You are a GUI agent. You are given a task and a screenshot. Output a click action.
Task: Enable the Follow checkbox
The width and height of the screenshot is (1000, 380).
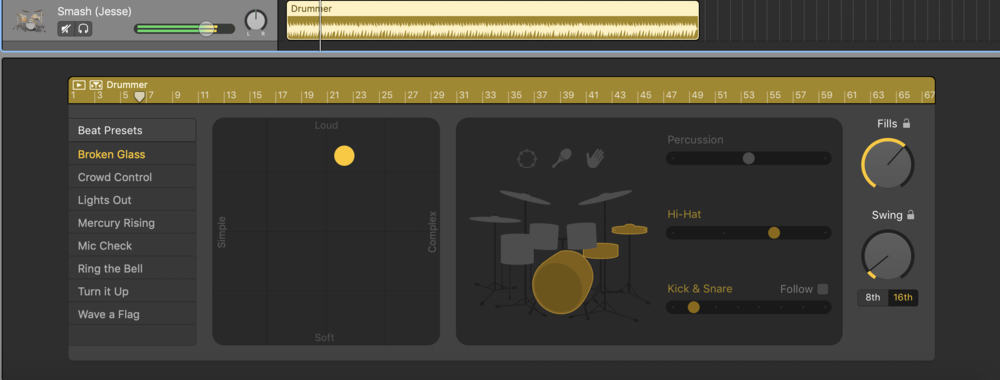point(823,289)
